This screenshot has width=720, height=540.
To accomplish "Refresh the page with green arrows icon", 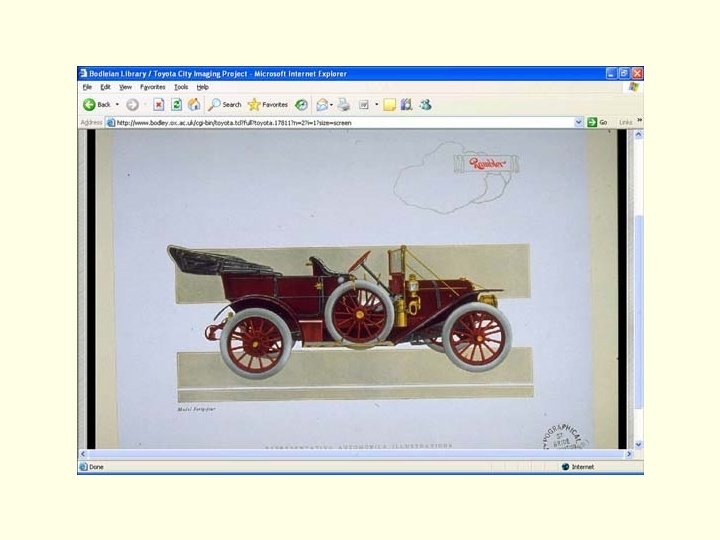I will 176,105.
